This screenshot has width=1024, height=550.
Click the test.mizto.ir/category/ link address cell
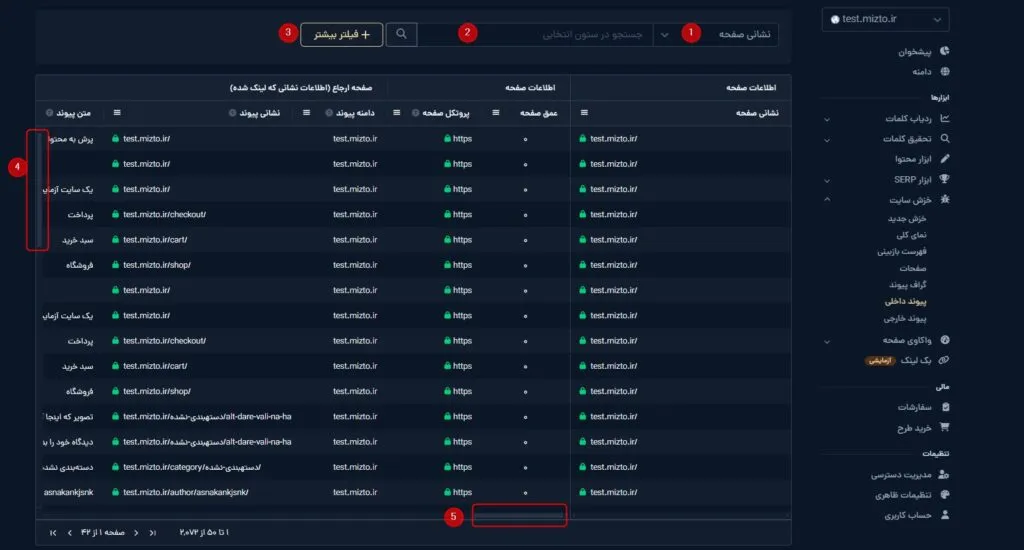click(192, 467)
